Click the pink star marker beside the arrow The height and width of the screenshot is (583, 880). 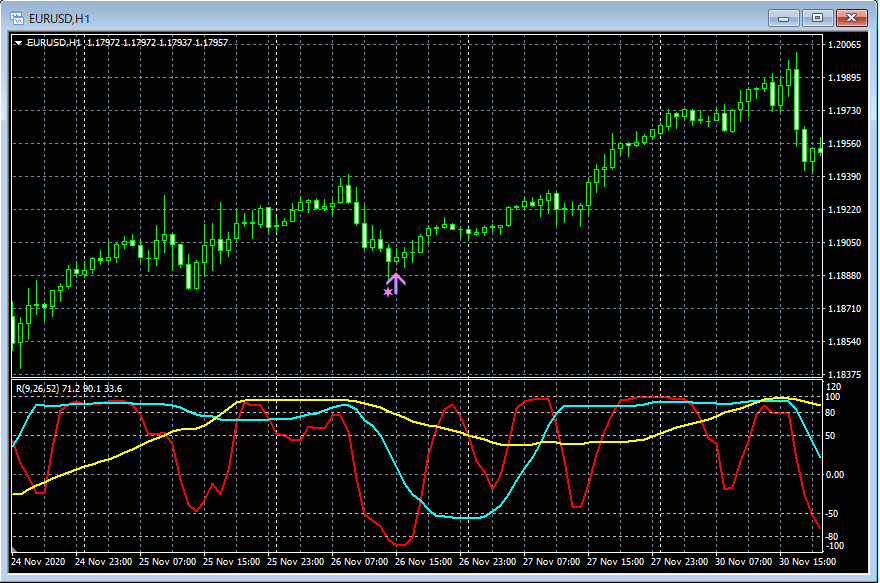388,292
